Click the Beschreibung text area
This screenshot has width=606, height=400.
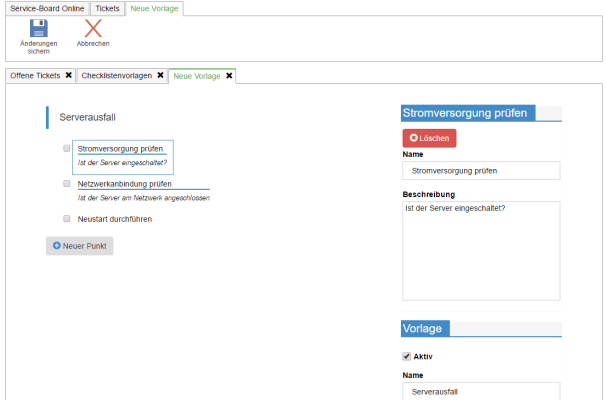(x=480, y=249)
